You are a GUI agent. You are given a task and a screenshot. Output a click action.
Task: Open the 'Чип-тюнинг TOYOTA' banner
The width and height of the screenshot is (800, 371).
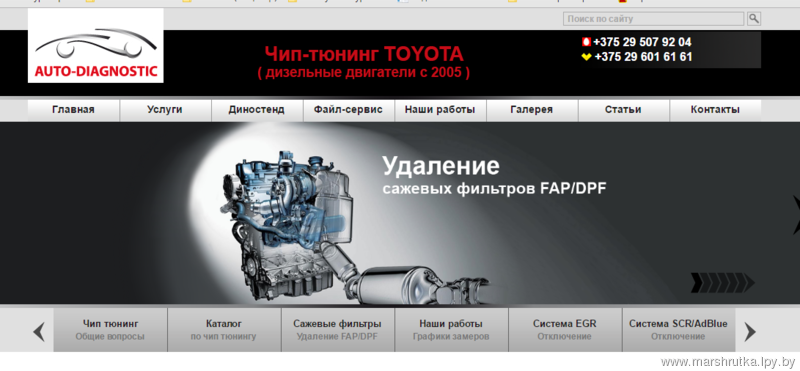pyautogui.click(x=364, y=54)
